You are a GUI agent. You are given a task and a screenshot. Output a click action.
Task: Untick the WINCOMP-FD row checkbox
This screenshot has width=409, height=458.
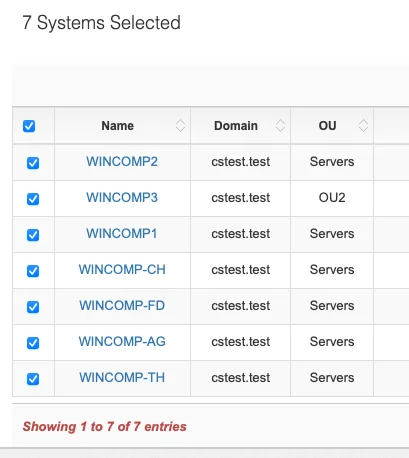(33, 307)
